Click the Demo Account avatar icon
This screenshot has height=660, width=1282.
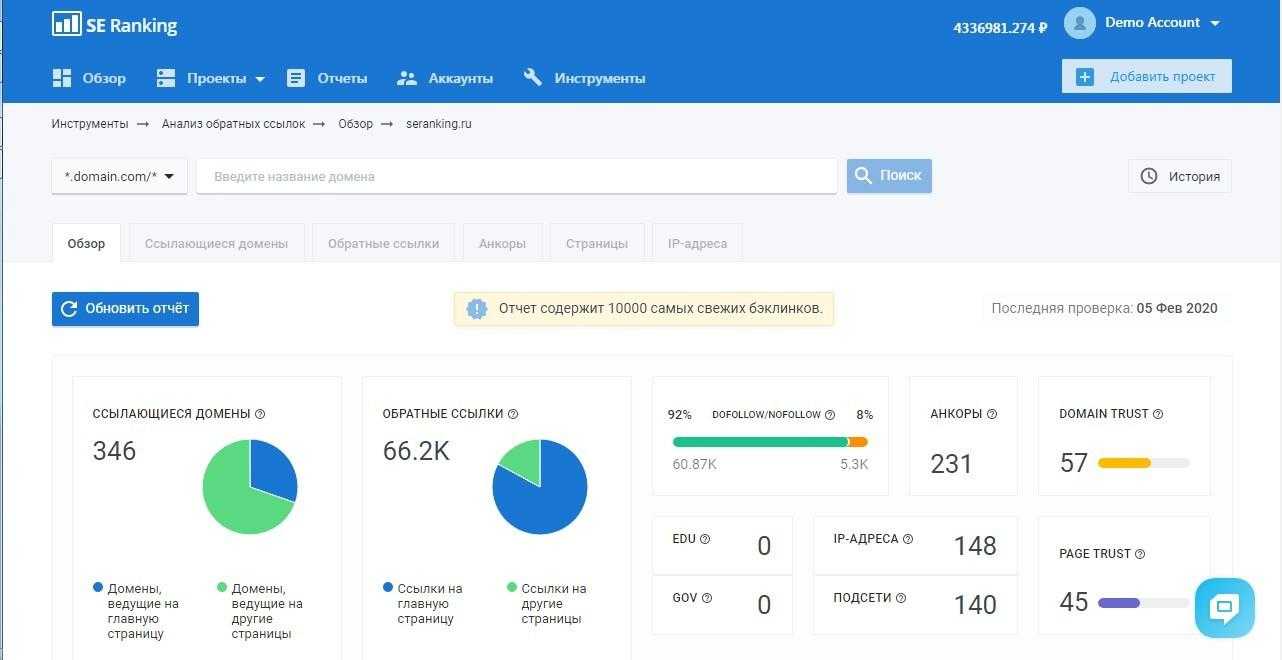point(1079,23)
